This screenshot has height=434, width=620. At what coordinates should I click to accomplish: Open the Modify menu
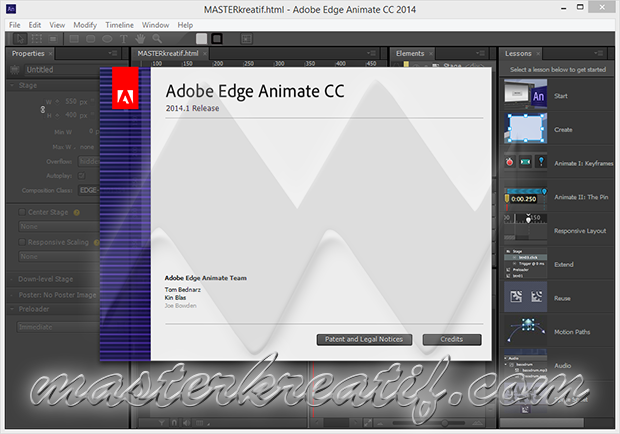(x=85, y=25)
